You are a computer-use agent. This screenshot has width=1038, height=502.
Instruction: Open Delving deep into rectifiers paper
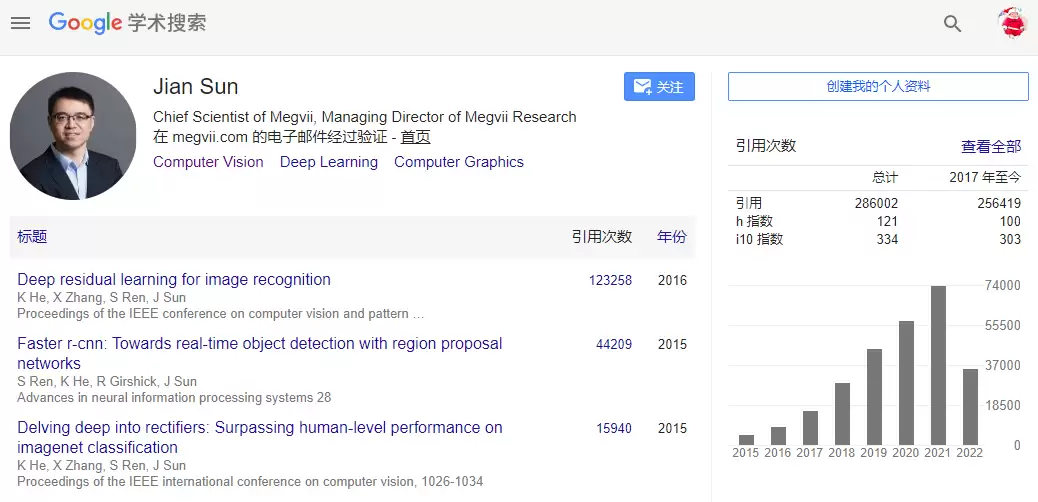(x=260, y=437)
